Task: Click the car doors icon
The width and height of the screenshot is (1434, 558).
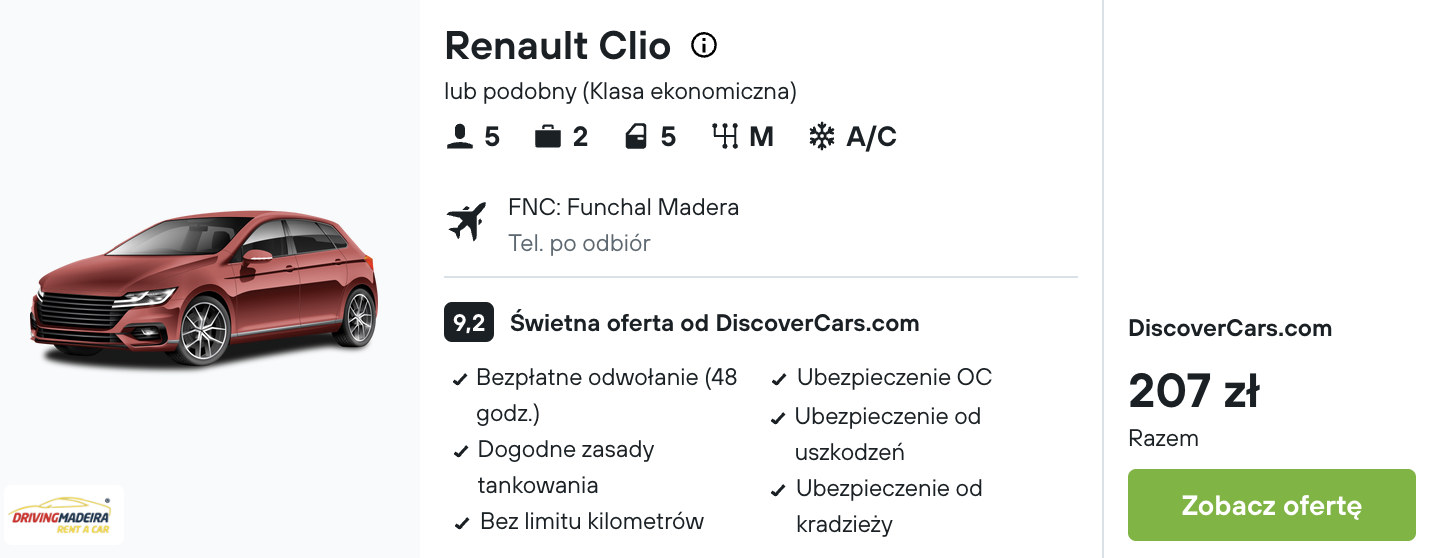Action: pos(636,136)
